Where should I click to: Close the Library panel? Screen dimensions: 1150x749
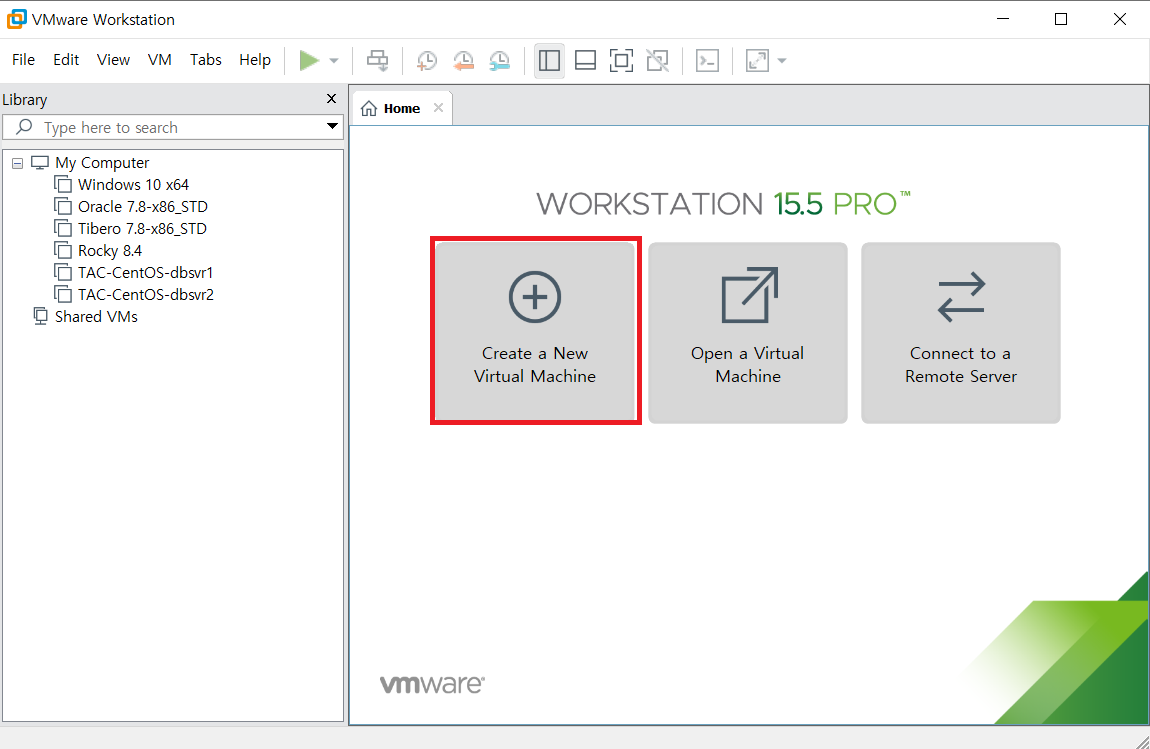332,98
